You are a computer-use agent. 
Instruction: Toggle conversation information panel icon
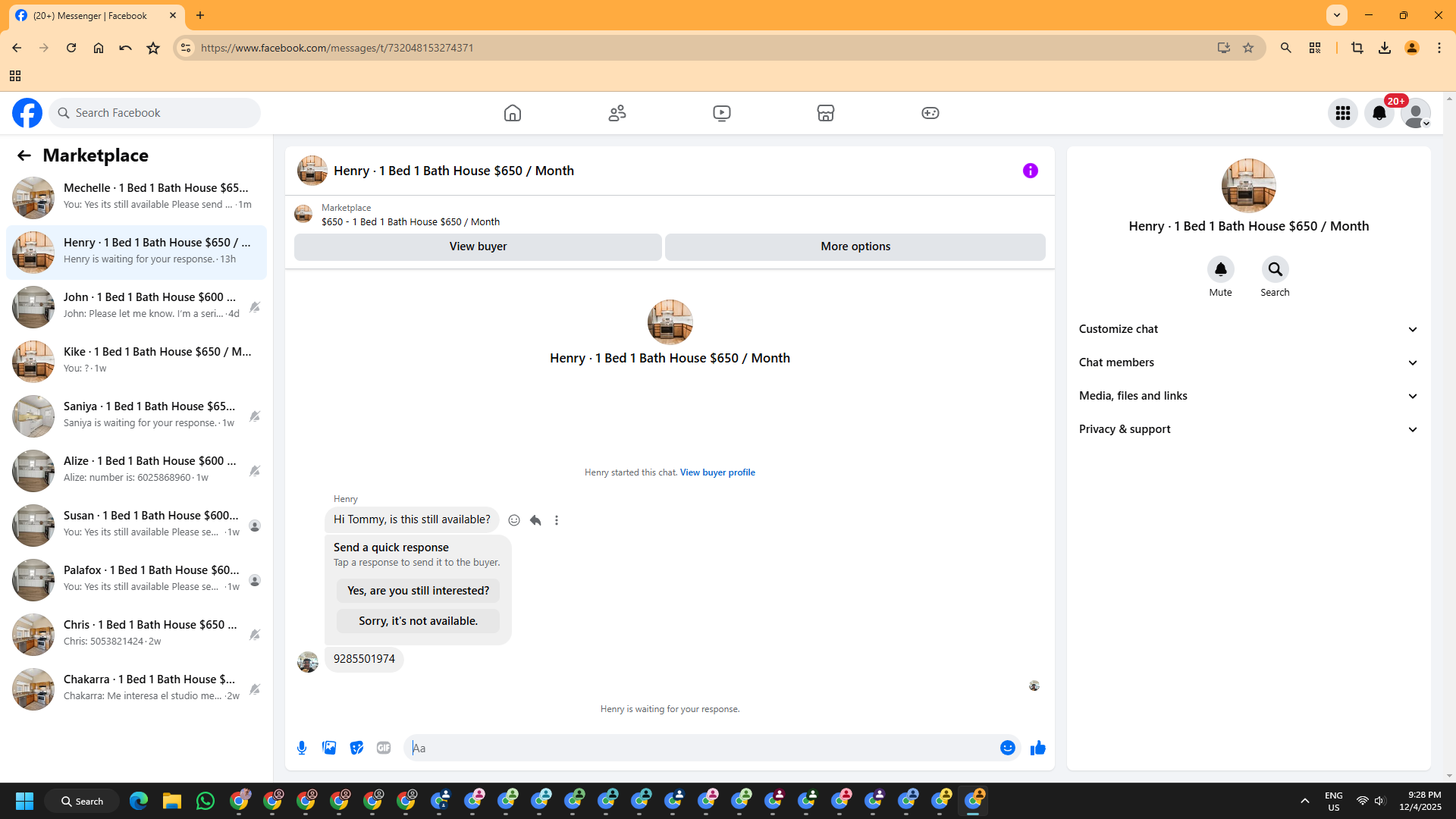(x=1030, y=171)
